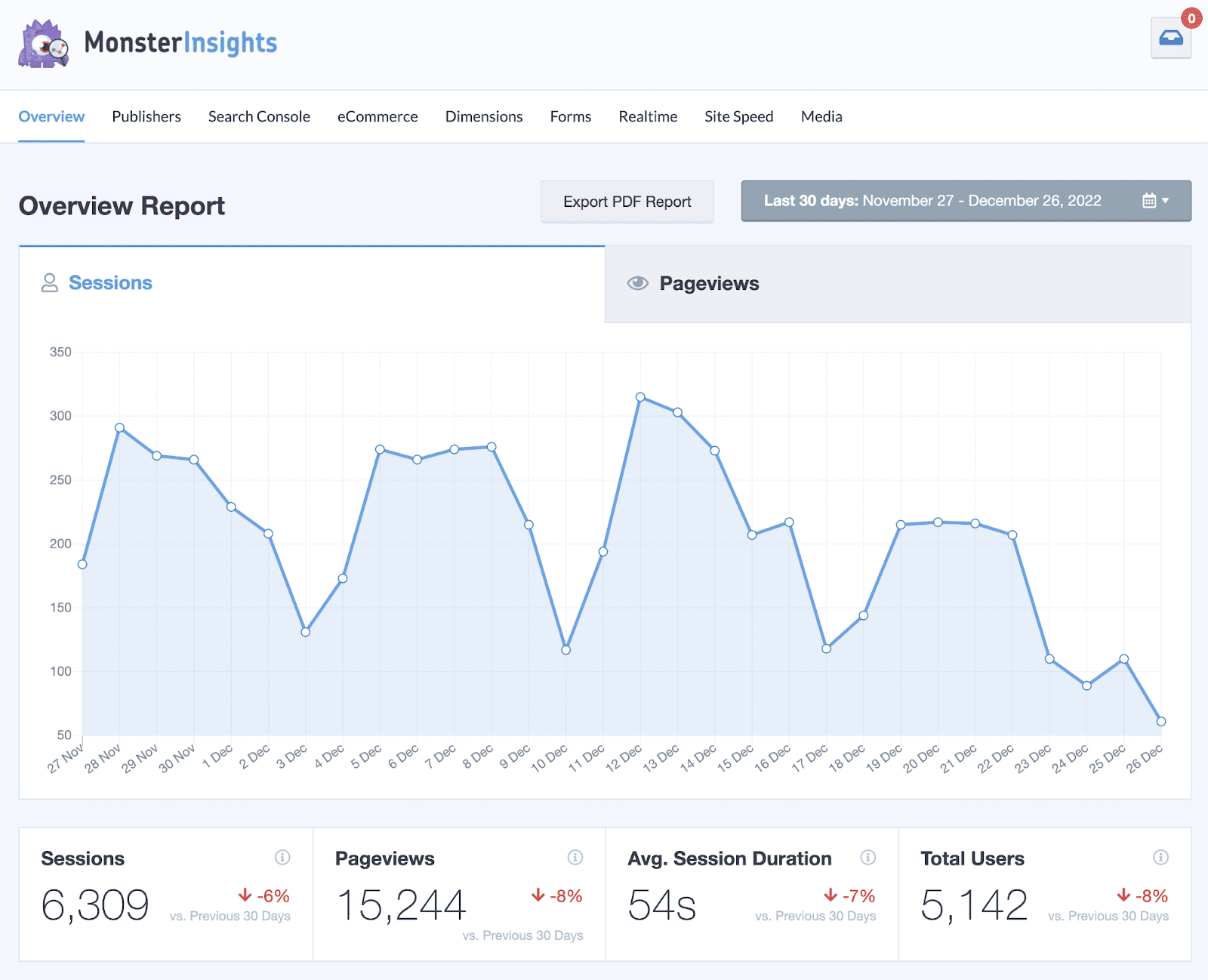Switch to the eCommerce tab
The width and height of the screenshot is (1208, 980).
click(x=377, y=116)
